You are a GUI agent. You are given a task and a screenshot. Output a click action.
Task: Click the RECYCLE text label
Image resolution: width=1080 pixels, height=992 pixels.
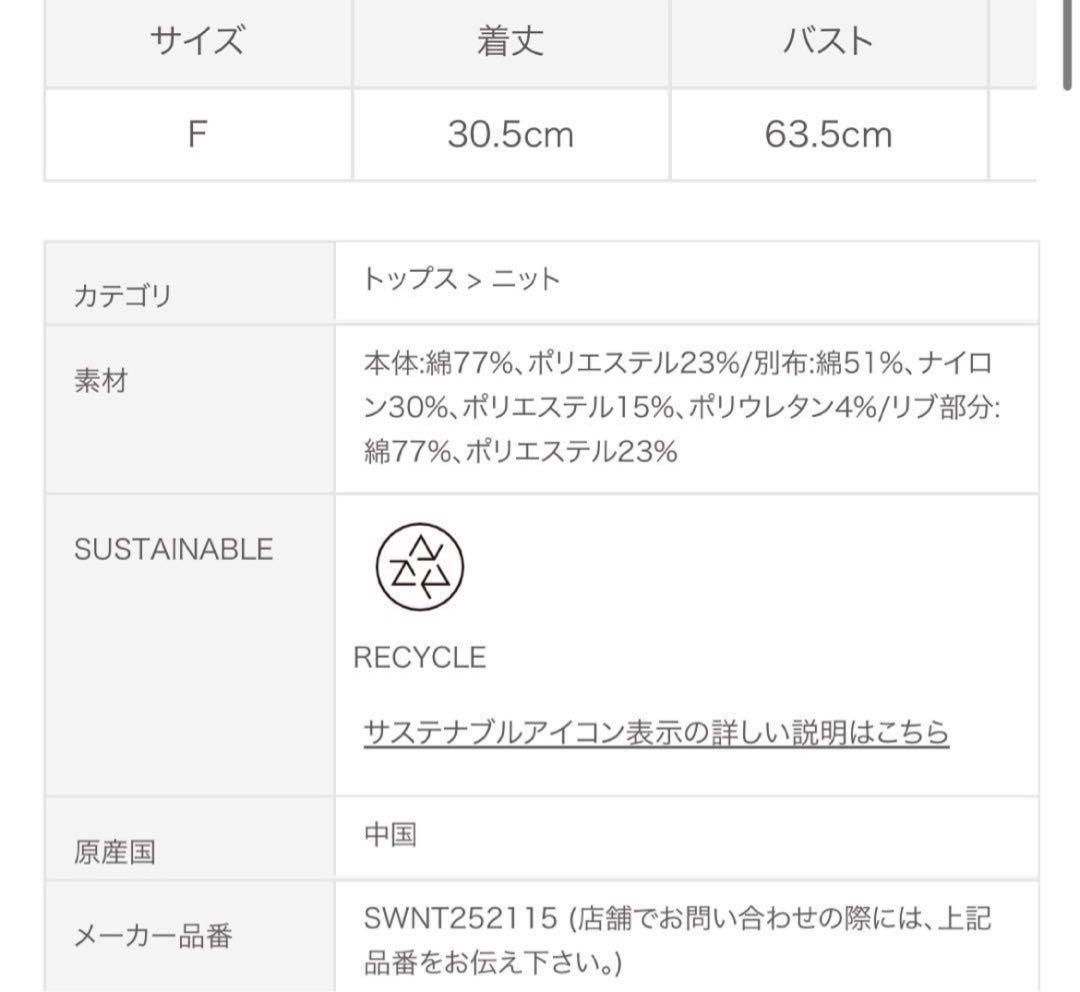420,657
